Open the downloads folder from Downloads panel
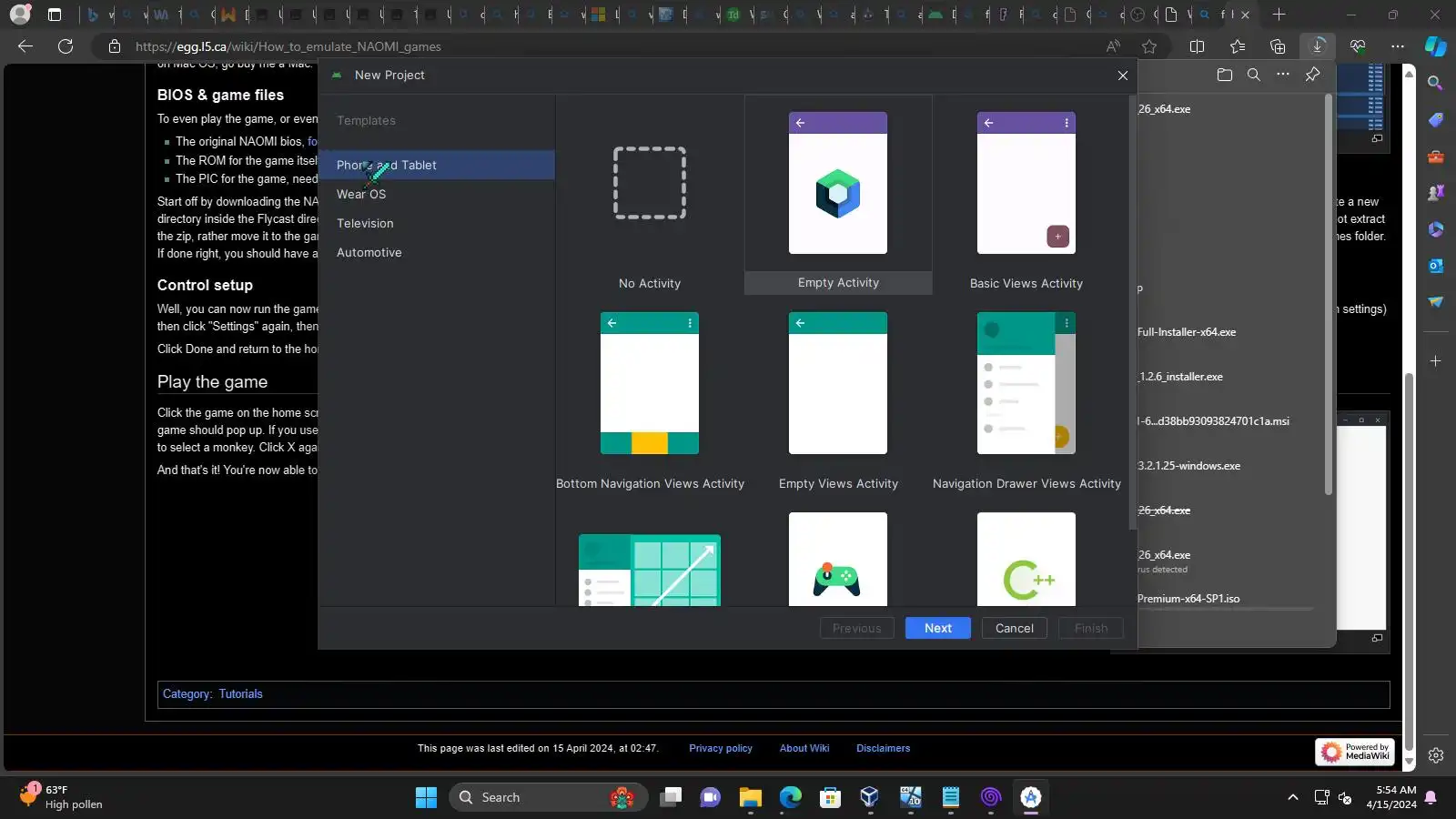The image size is (1456, 819). [1225, 75]
